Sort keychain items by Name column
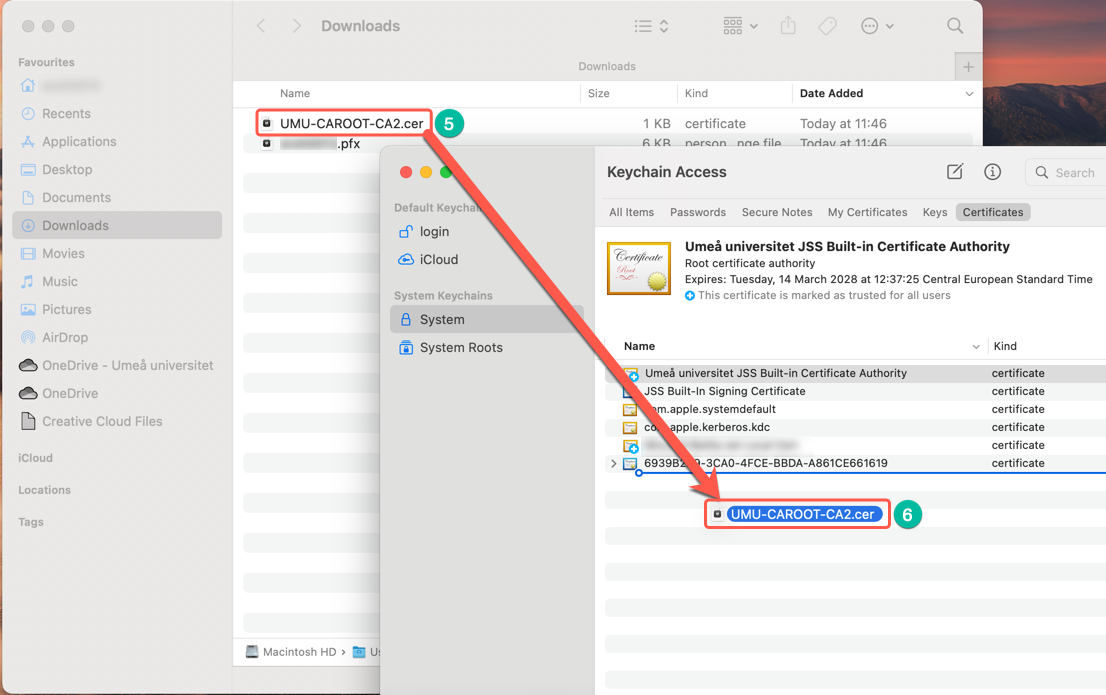Image resolution: width=1106 pixels, height=695 pixels. click(x=639, y=346)
